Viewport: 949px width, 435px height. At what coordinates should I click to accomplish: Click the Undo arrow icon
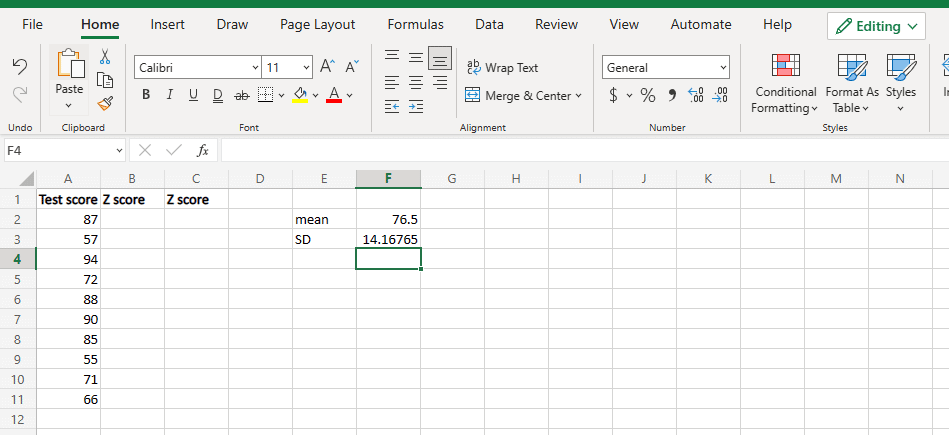coord(20,67)
